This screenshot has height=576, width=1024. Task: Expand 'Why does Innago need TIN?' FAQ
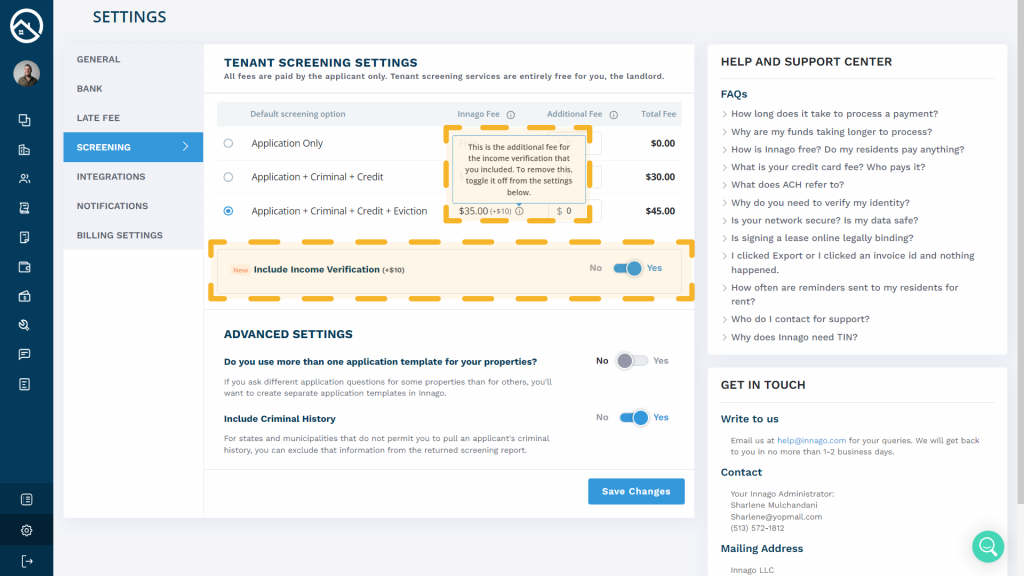(x=794, y=337)
